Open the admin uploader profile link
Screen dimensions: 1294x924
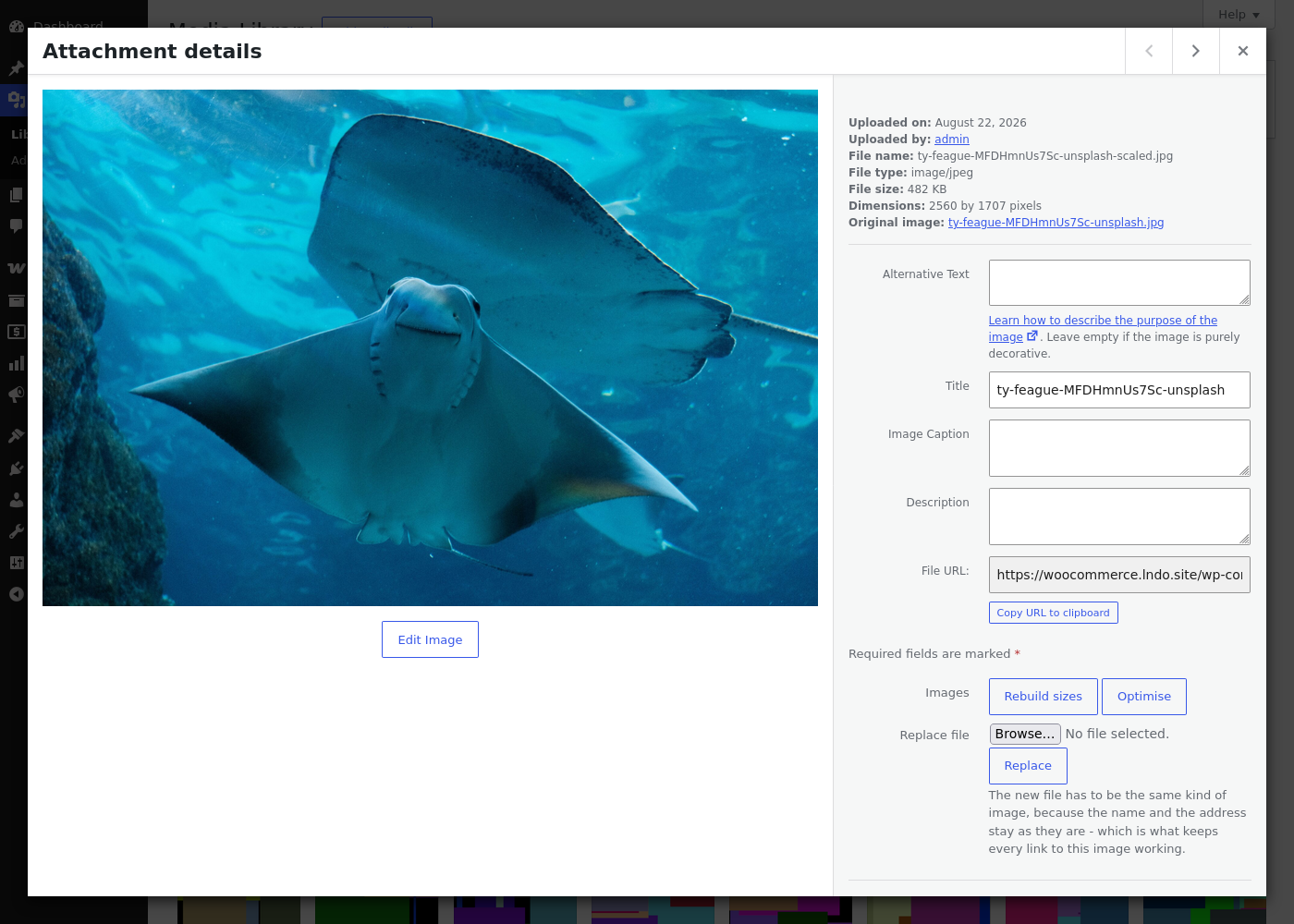pos(952,140)
